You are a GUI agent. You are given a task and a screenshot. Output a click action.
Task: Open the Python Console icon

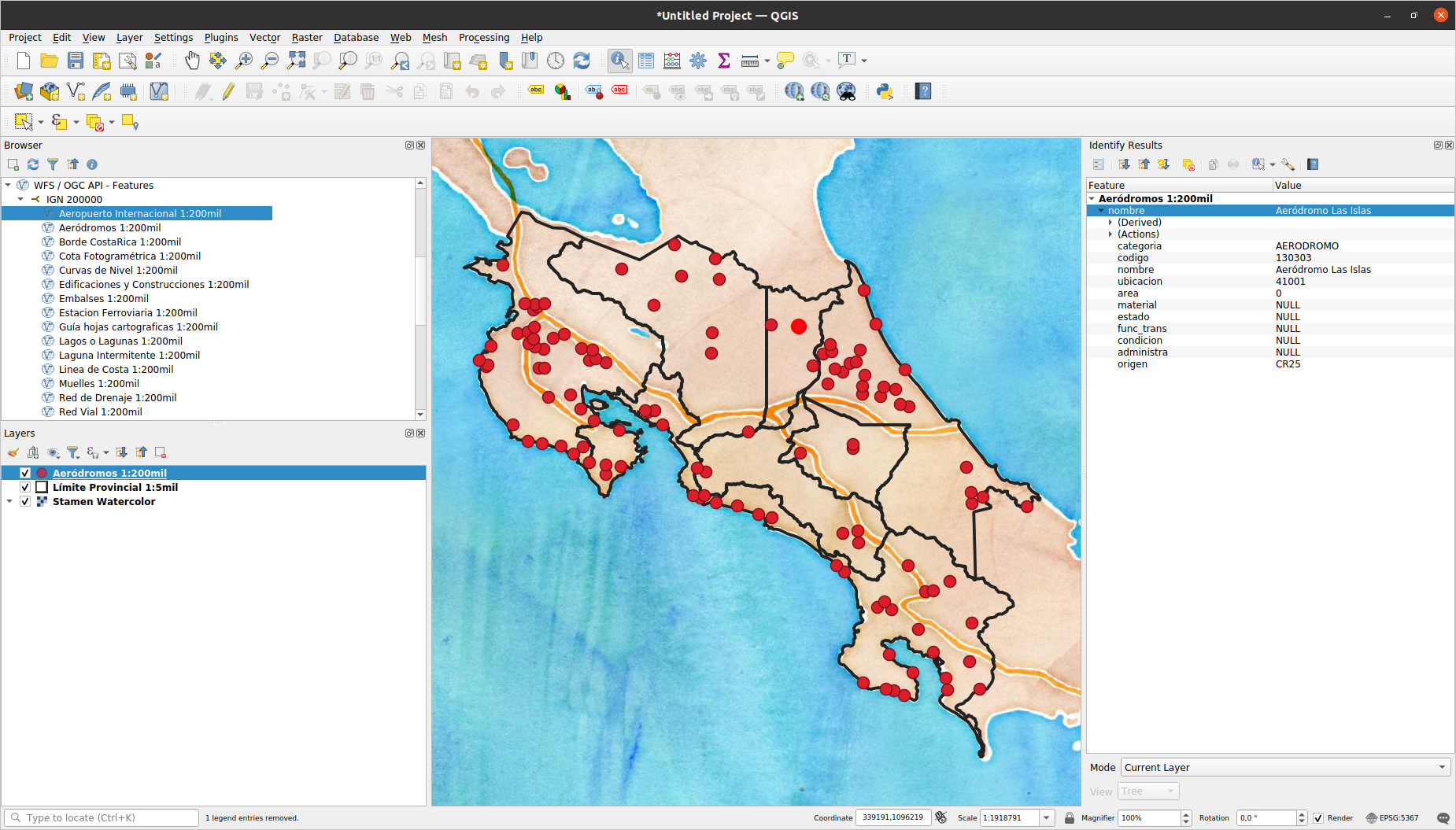pyautogui.click(x=885, y=91)
